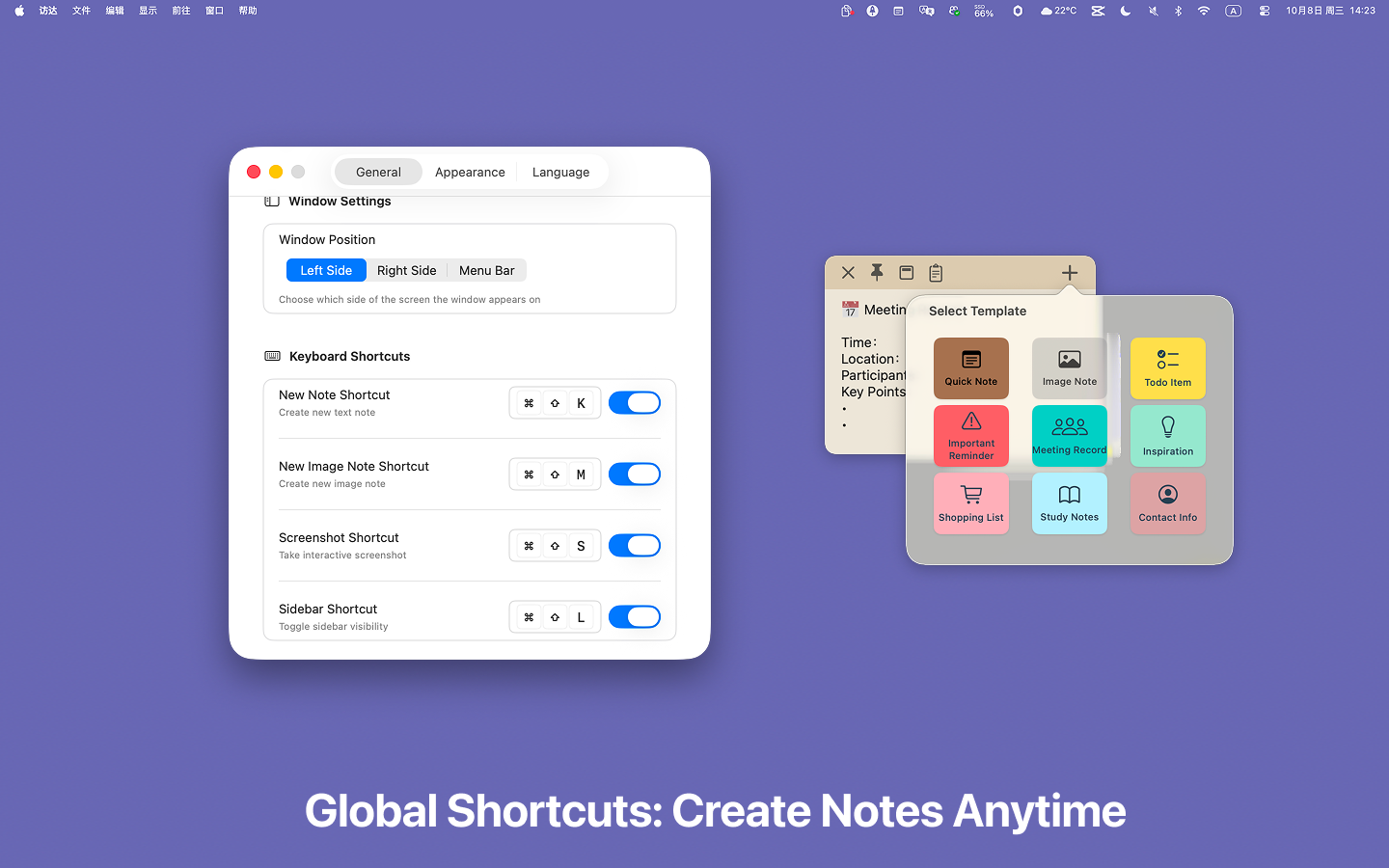
Task: Select the Quick Note template
Action: pyautogui.click(x=970, y=367)
